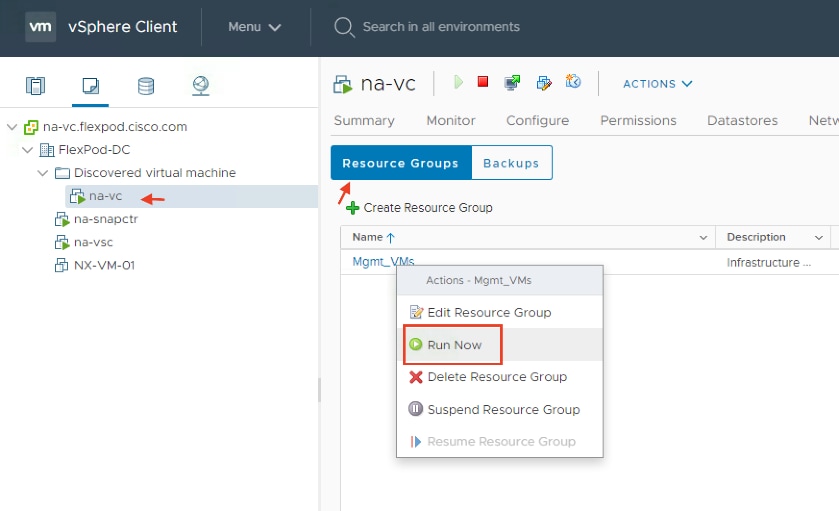This screenshot has height=511, width=839.
Task: Select na-vsc in the tree
Action: pyautogui.click(x=94, y=242)
